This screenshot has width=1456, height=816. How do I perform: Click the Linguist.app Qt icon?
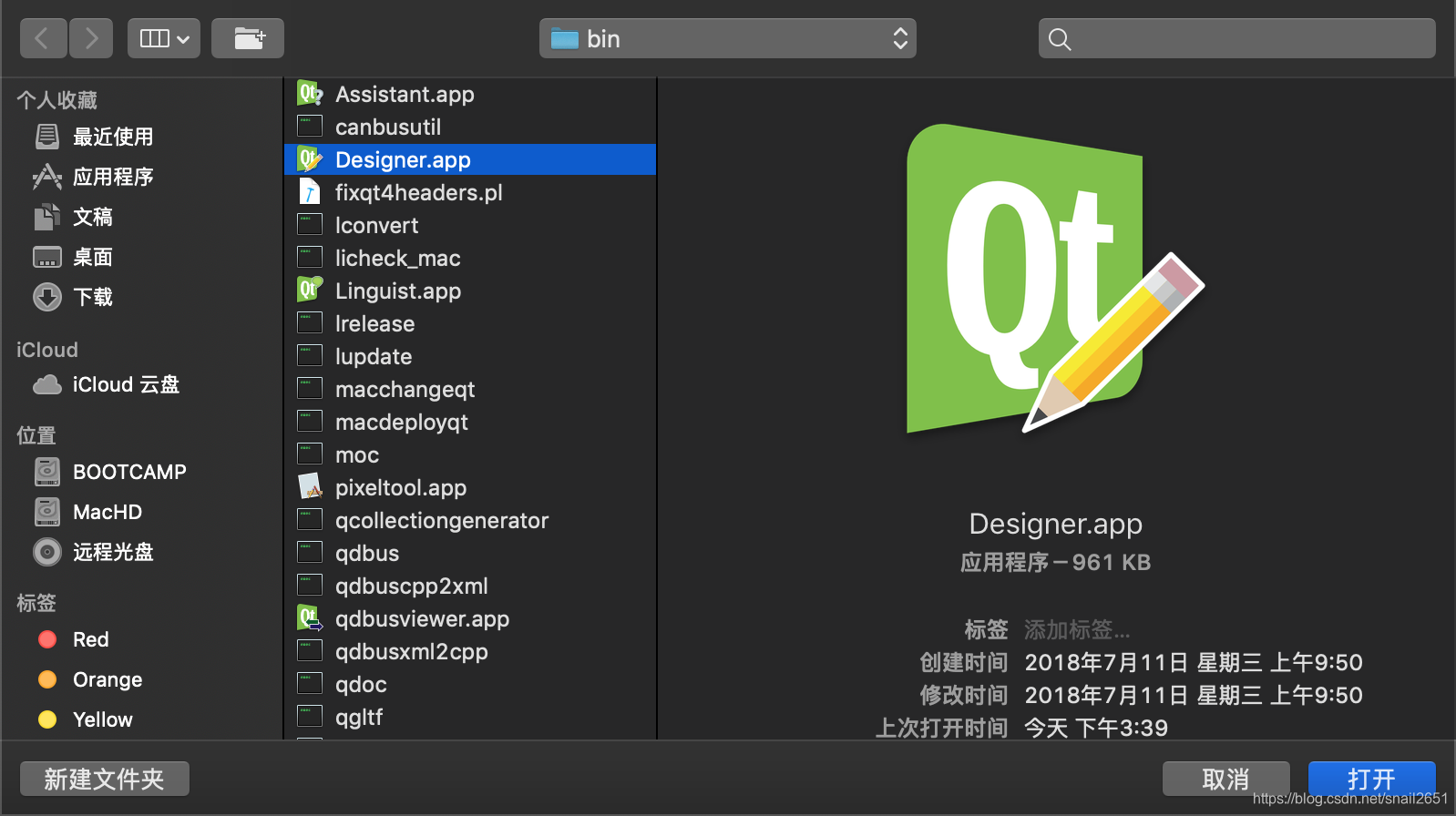310,290
